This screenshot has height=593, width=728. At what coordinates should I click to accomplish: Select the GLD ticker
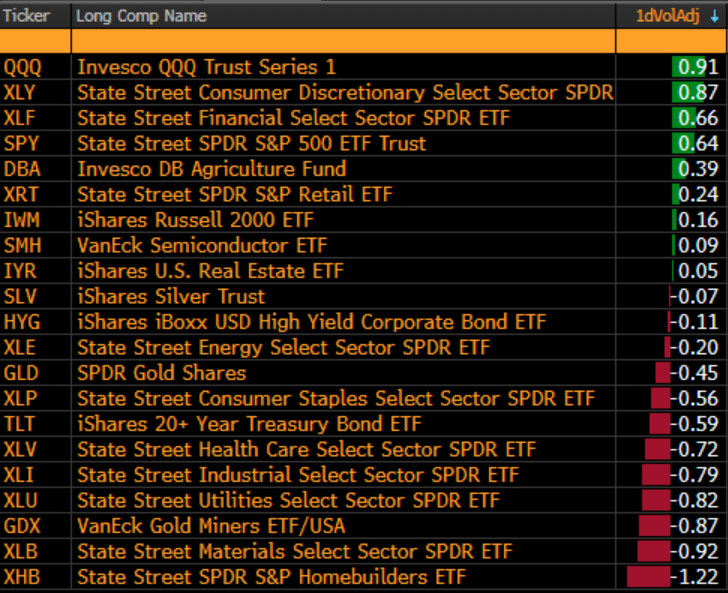click(x=21, y=373)
